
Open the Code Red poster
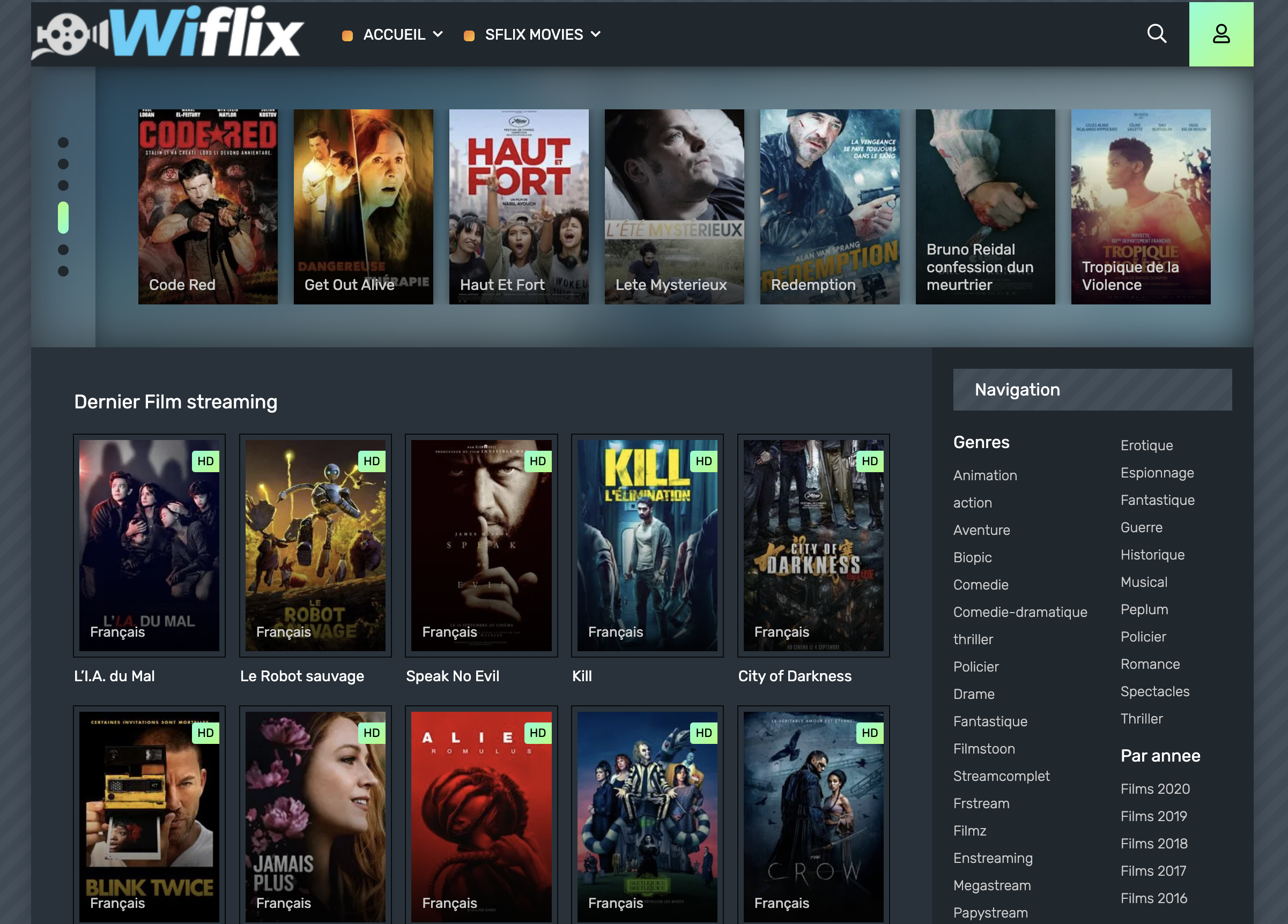click(208, 206)
